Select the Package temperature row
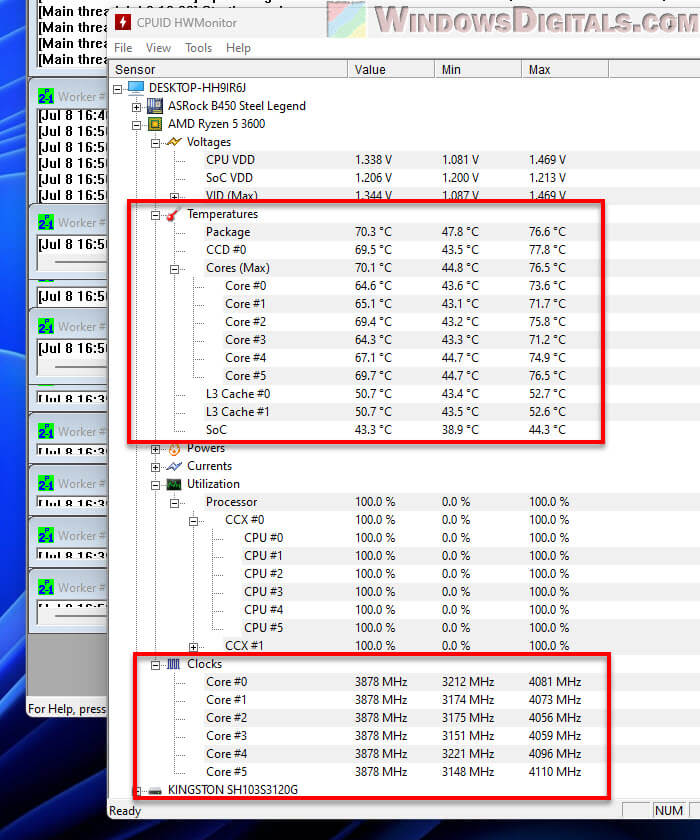The width and height of the screenshot is (700, 840). 404,232
